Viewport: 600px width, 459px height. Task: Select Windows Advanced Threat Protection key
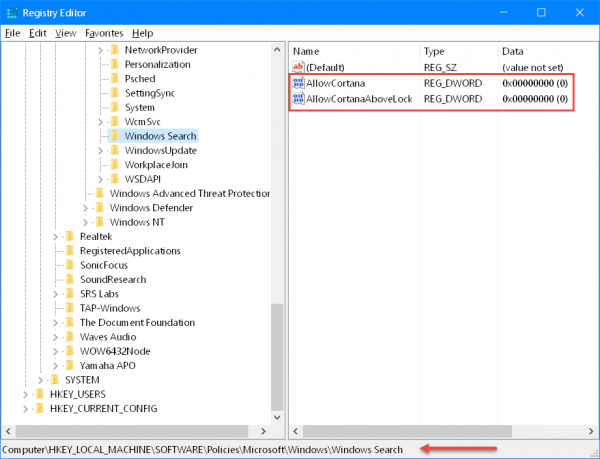point(190,194)
